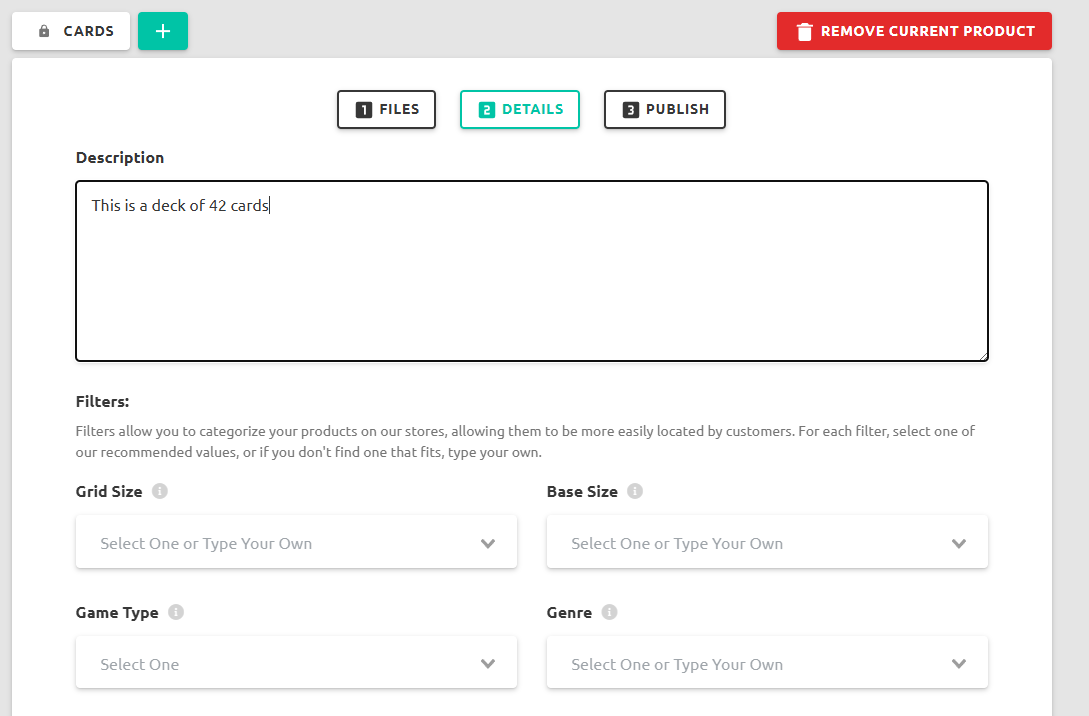
Task: Open the Genre combo box
Action: coord(767,663)
